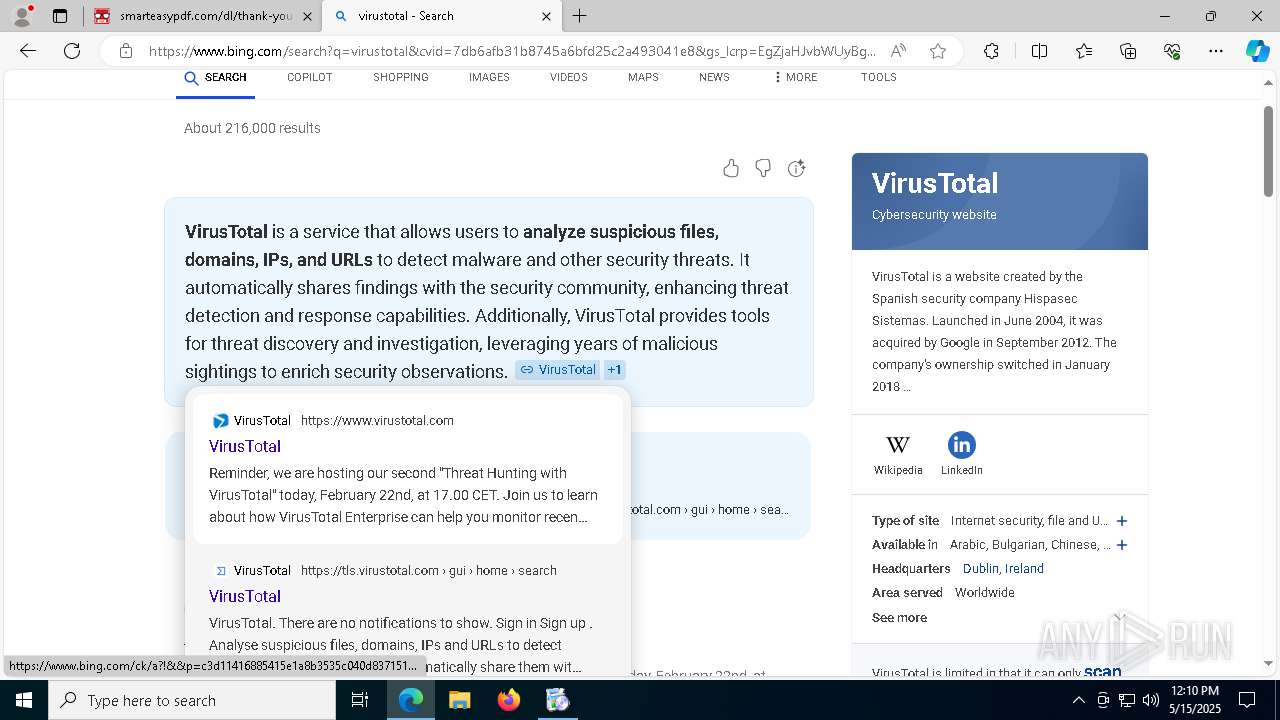Close the virustotal Search tab
Viewport: 1280px width, 720px height.
click(546, 16)
